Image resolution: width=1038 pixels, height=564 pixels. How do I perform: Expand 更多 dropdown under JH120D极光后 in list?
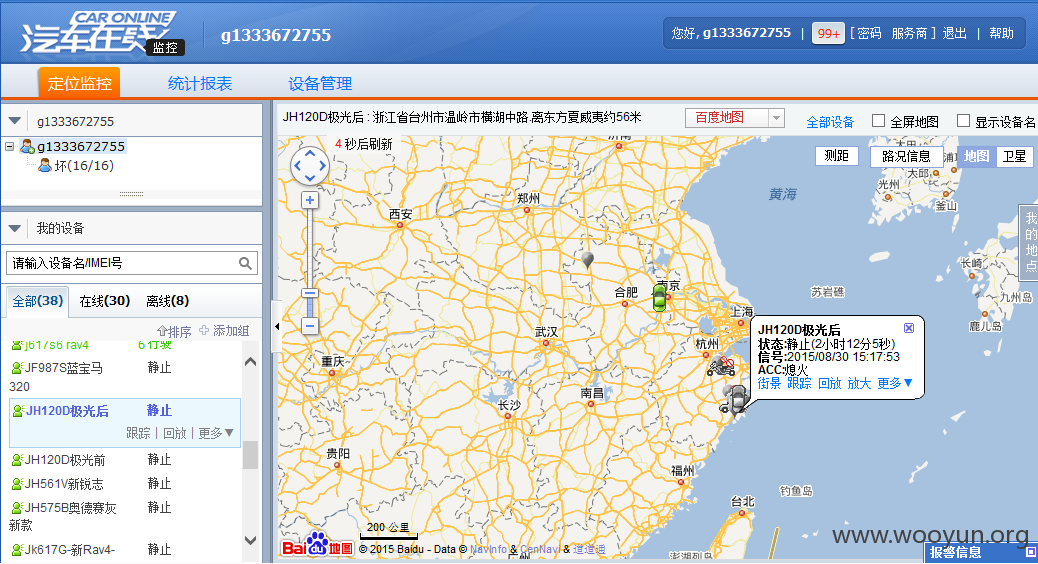click(x=216, y=433)
